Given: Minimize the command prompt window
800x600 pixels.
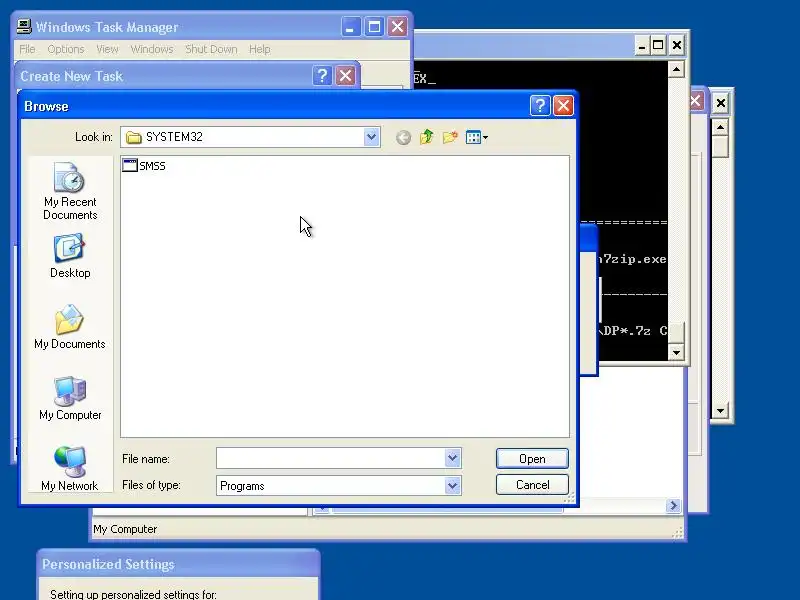Looking at the screenshot, I should click(x=642, y=45).
